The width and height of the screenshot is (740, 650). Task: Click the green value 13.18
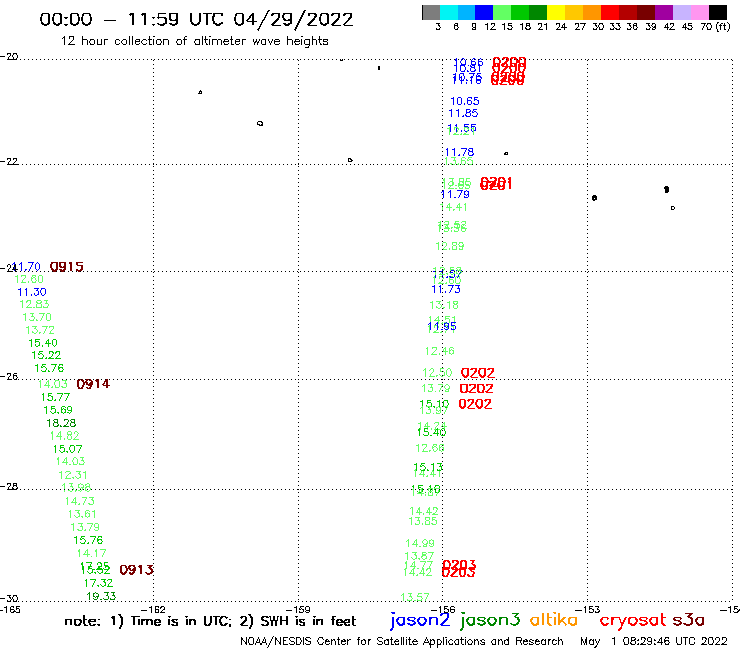444,305
